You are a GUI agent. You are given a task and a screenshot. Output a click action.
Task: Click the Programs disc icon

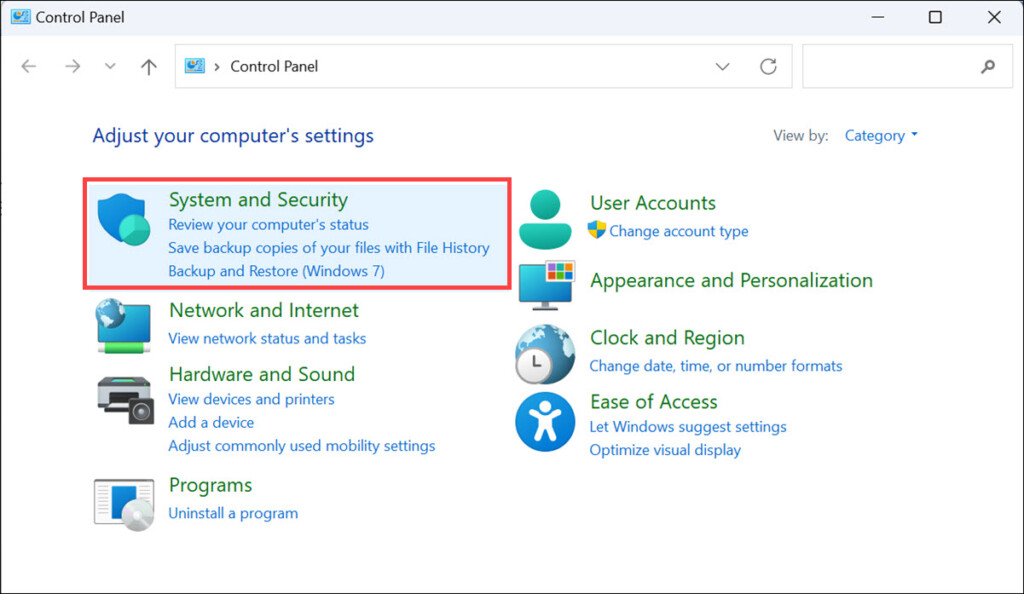(x=124, y=503)
